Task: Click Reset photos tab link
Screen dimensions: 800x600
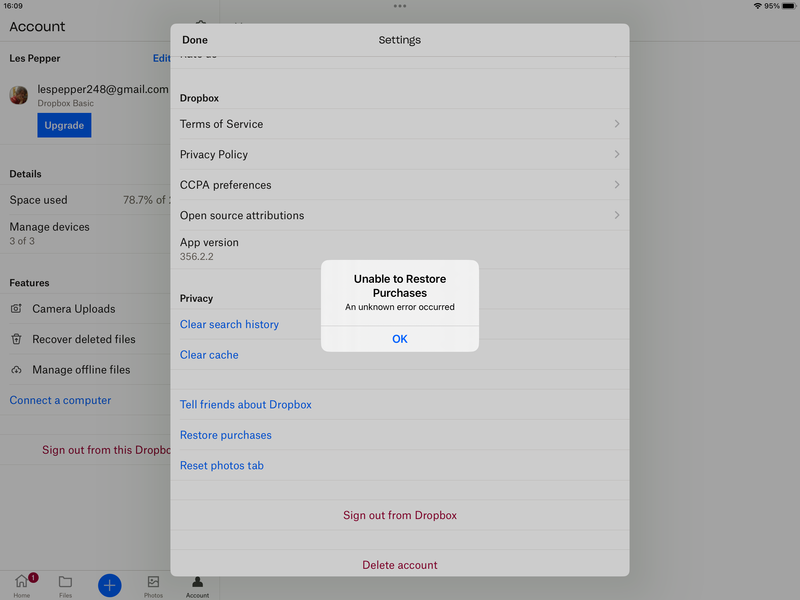Action: pos(221,465)
